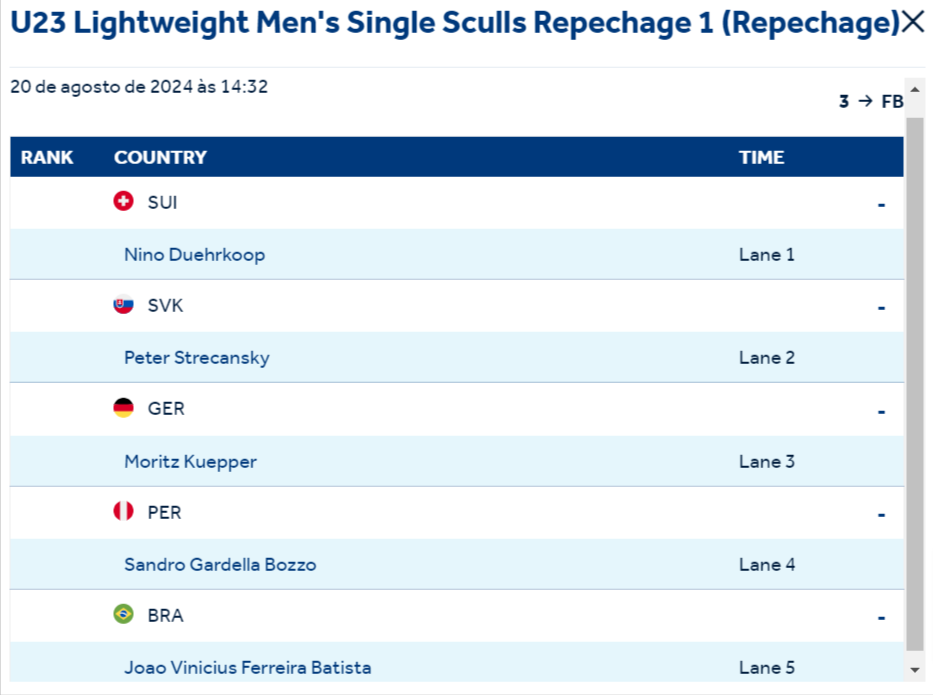Click the scrollbar up arrow
Viewport: 933px width, 695px height.
[914, 87]
